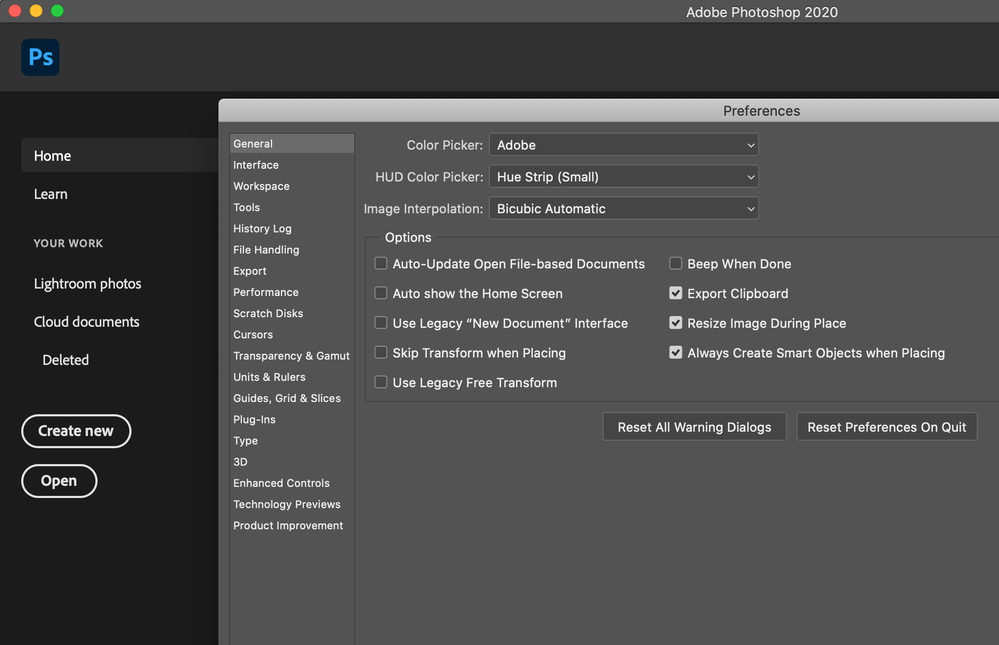
Task: Click the Create new button
Action: pos(76,431)
